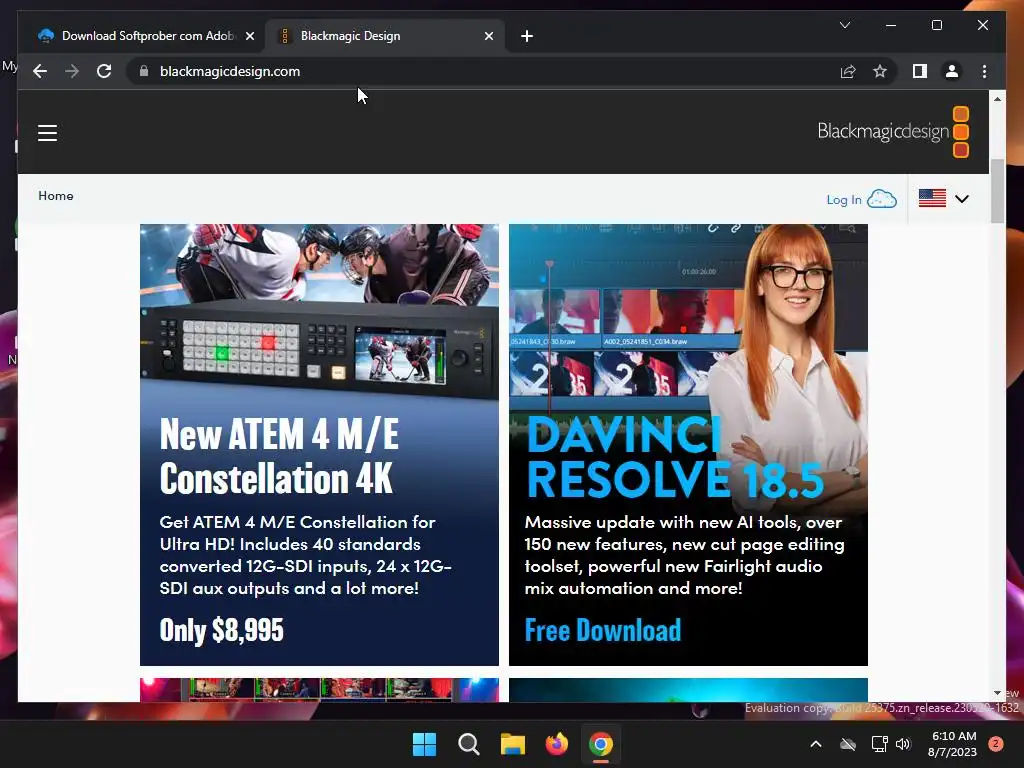Click the Massive update with new AI tools text
Viewport: 1024px width, 768px height.
pyautogui.click(x=684, y=555)
